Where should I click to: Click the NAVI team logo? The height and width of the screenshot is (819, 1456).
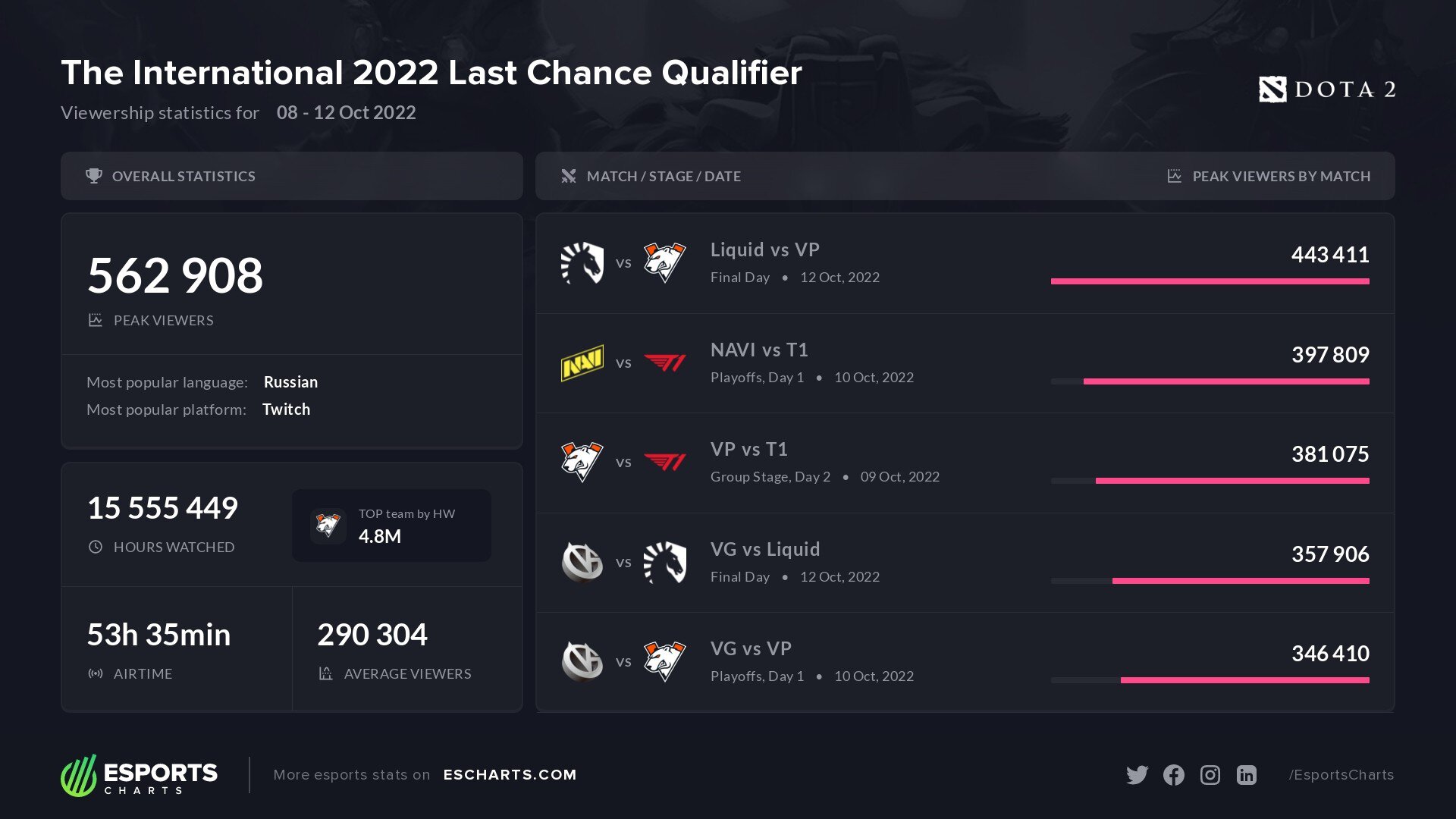582,363
